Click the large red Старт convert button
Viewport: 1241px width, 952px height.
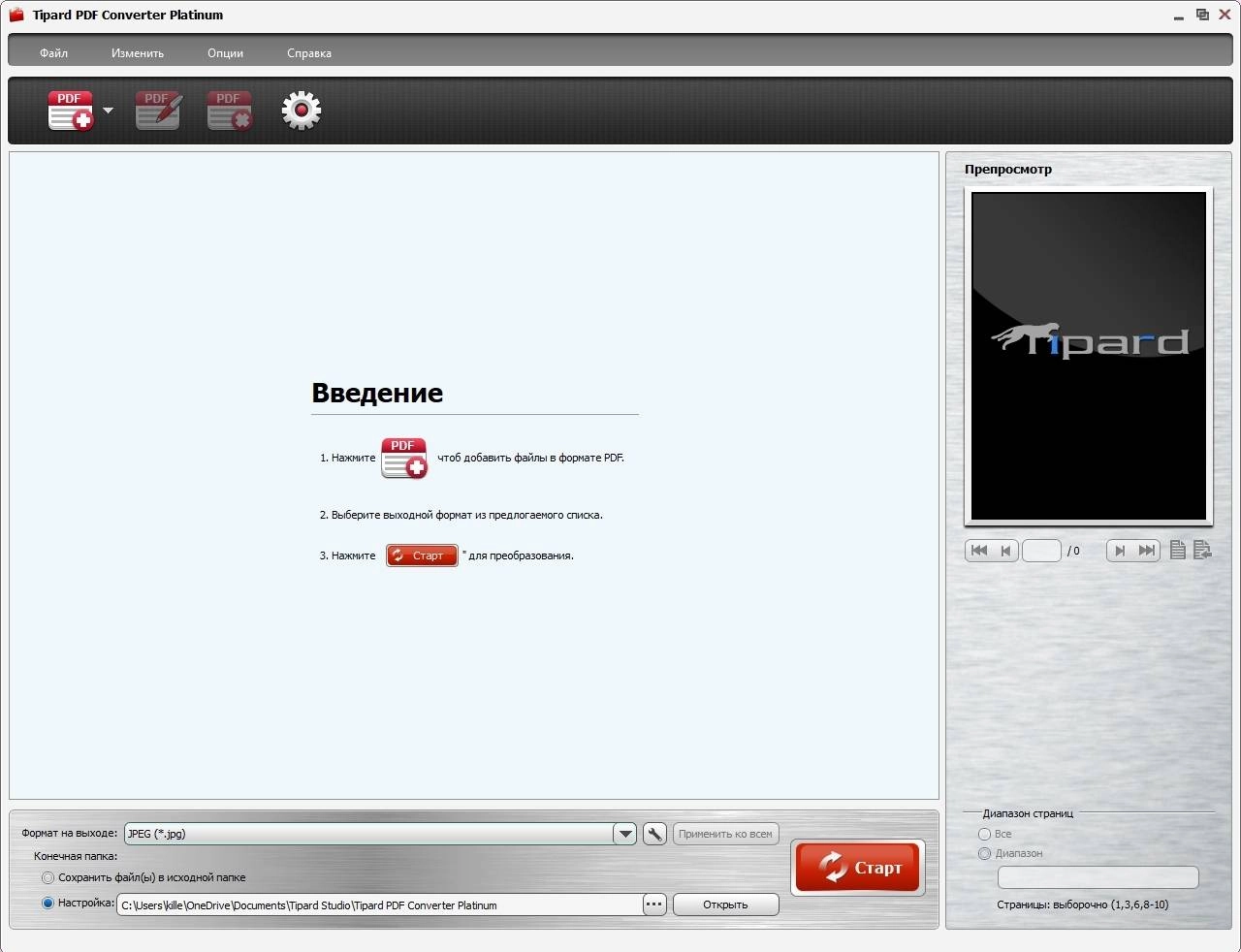point(858,868)
